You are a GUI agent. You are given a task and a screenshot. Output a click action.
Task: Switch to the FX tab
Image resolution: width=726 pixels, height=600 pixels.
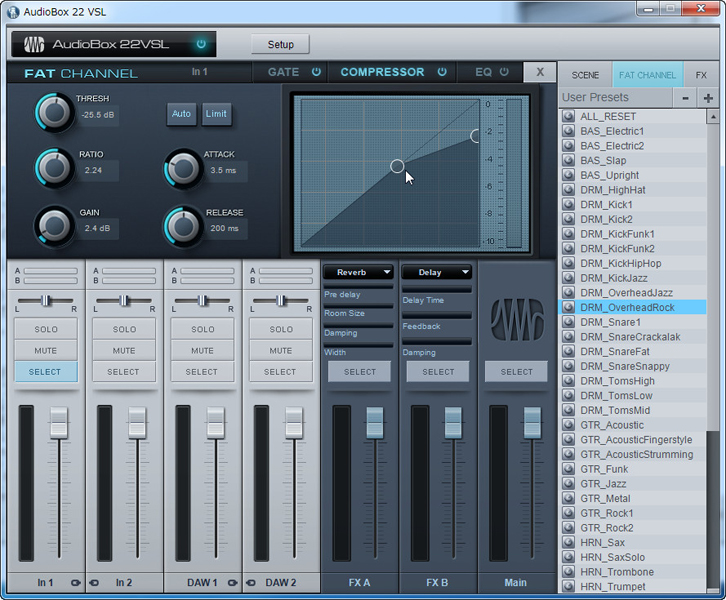pos(701,75)
